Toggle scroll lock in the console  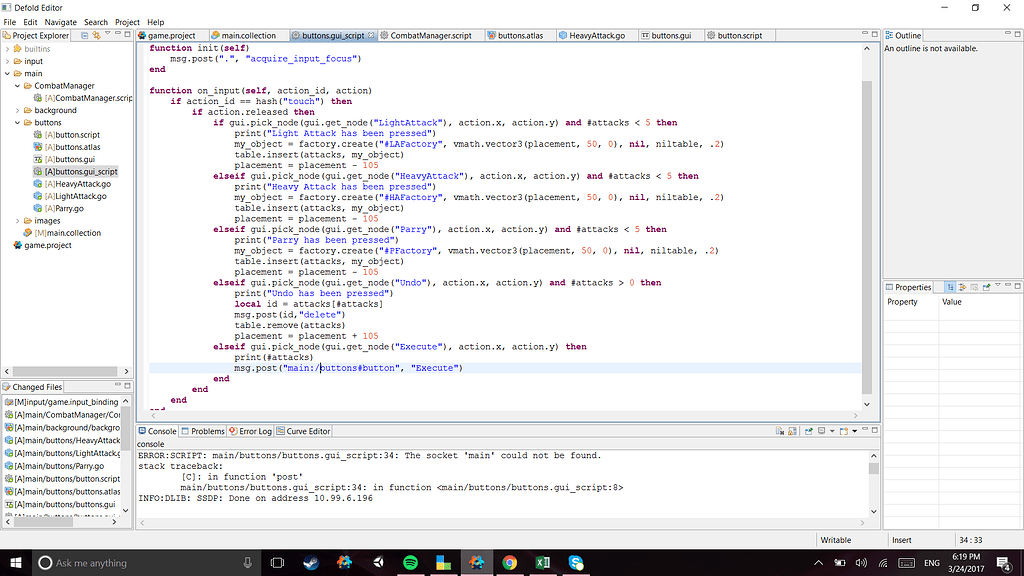click(x=792, y=431)
